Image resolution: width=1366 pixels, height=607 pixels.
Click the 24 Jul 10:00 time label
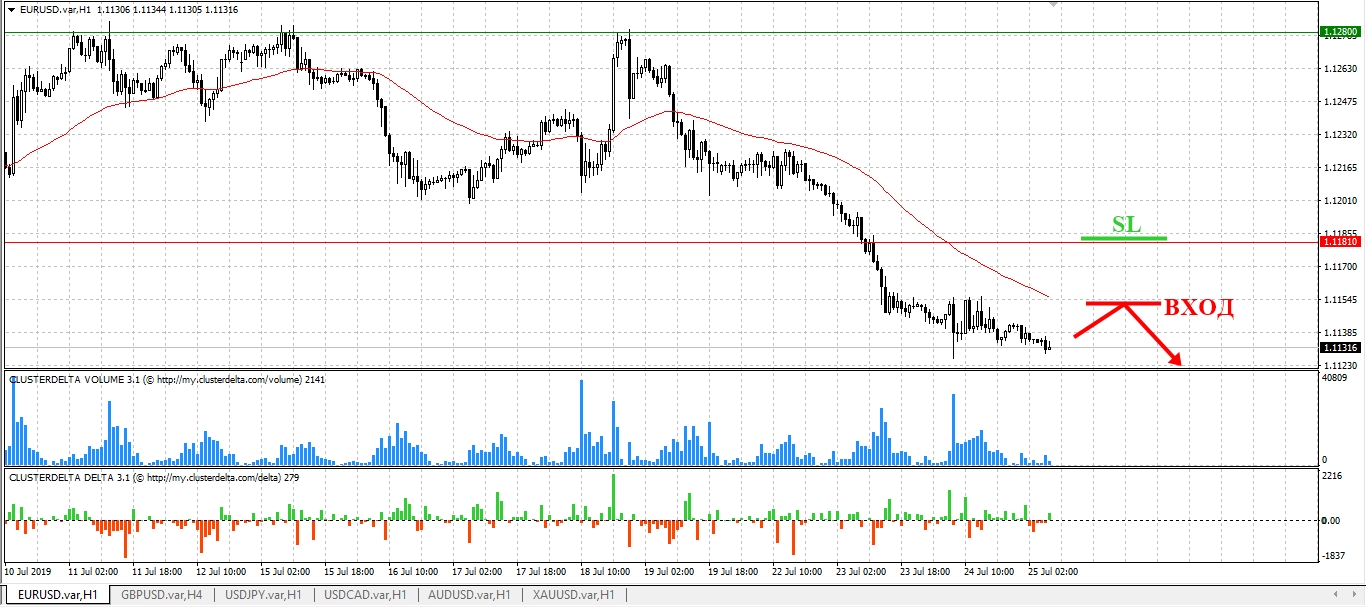click(x=990, y=572)
